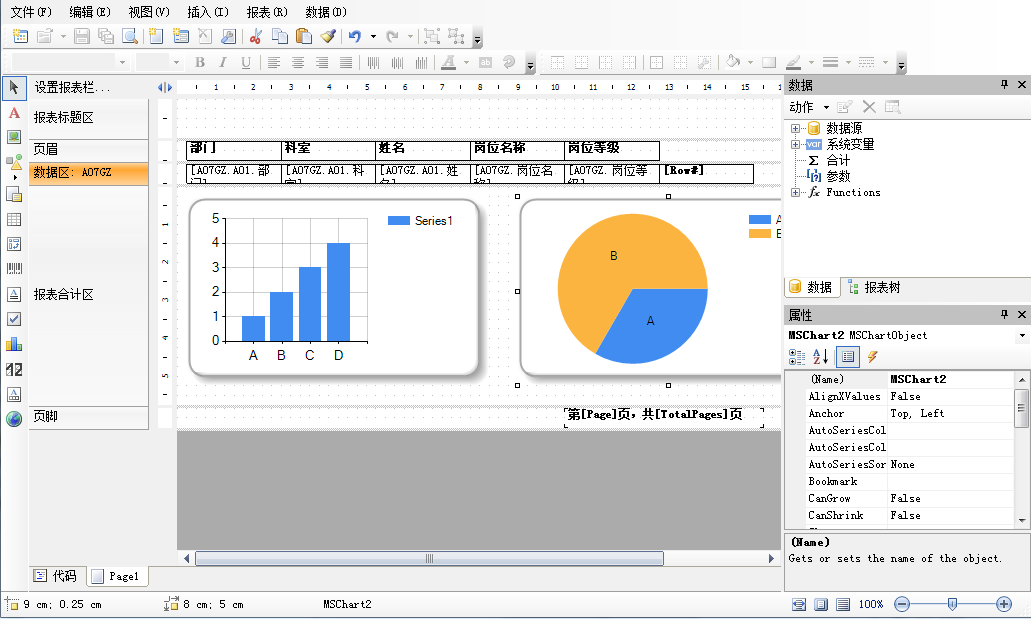Image resolution: width=1031 pixels, height=619 pixels.
Task: Select the pointer (arrow) tool
Action: [x=14, y=87]
